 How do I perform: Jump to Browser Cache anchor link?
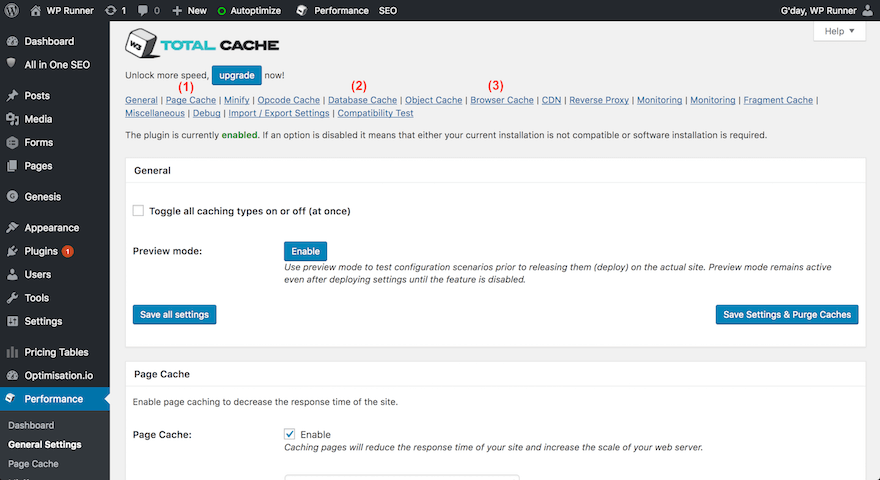coord(502,100)
